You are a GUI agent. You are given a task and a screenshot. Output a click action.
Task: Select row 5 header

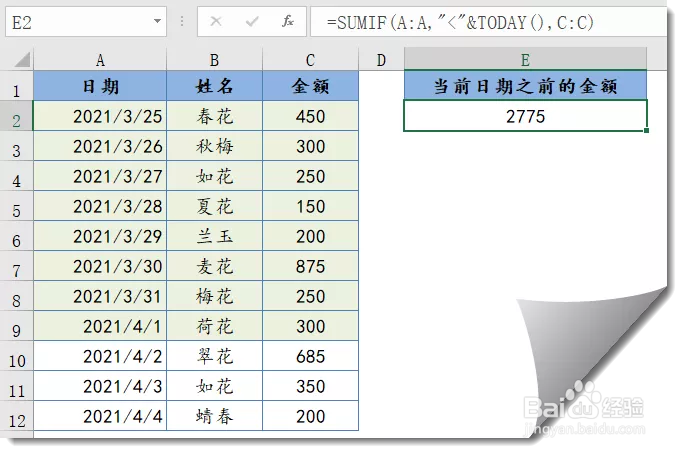tap(17, 206)
